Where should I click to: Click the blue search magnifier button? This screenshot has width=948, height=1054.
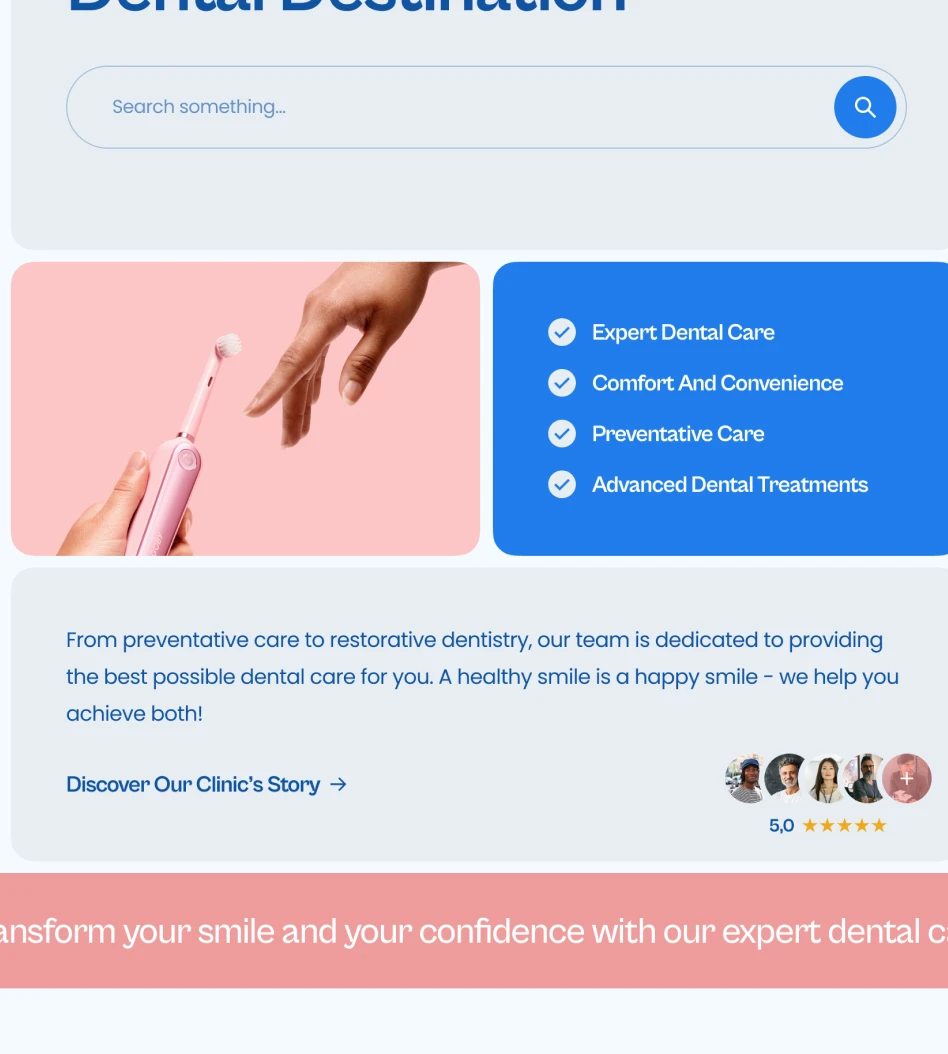pos(865,107)
